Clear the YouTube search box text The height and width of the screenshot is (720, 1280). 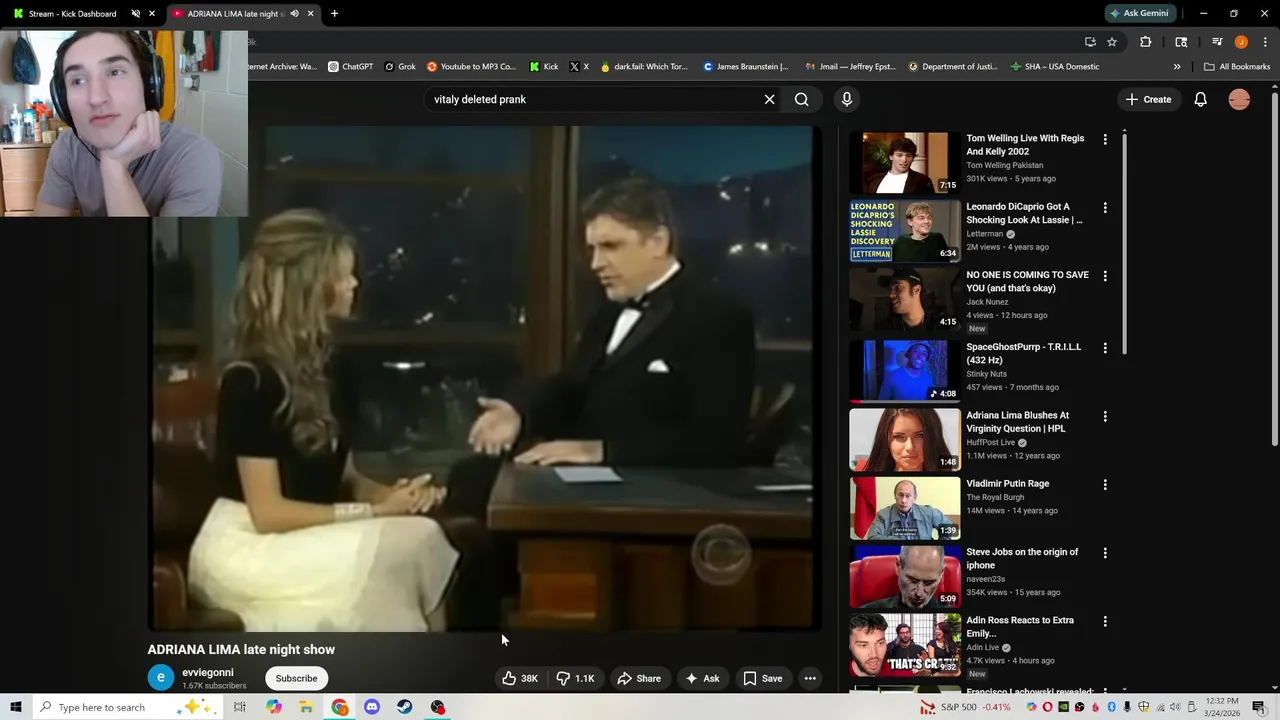[769, 99]
